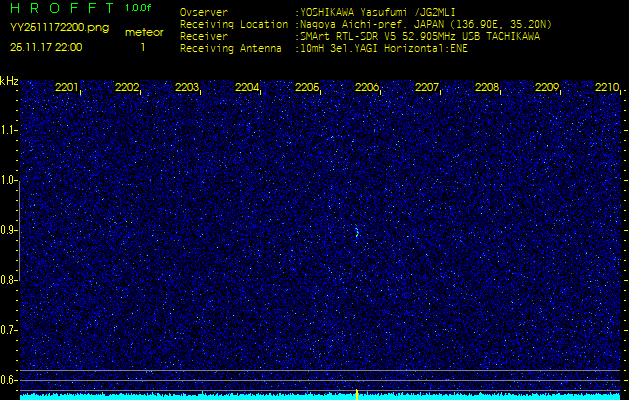Click the 2202 time marker label
Viewport: 629px width, 400px height.
(127, 87)
